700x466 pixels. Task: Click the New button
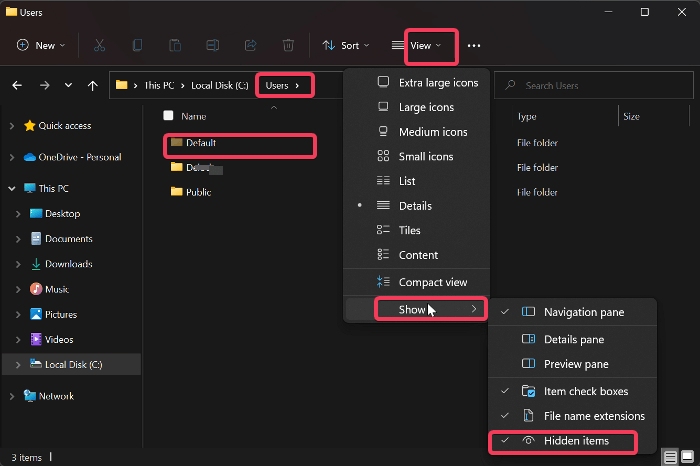click(x=41, y=45)
